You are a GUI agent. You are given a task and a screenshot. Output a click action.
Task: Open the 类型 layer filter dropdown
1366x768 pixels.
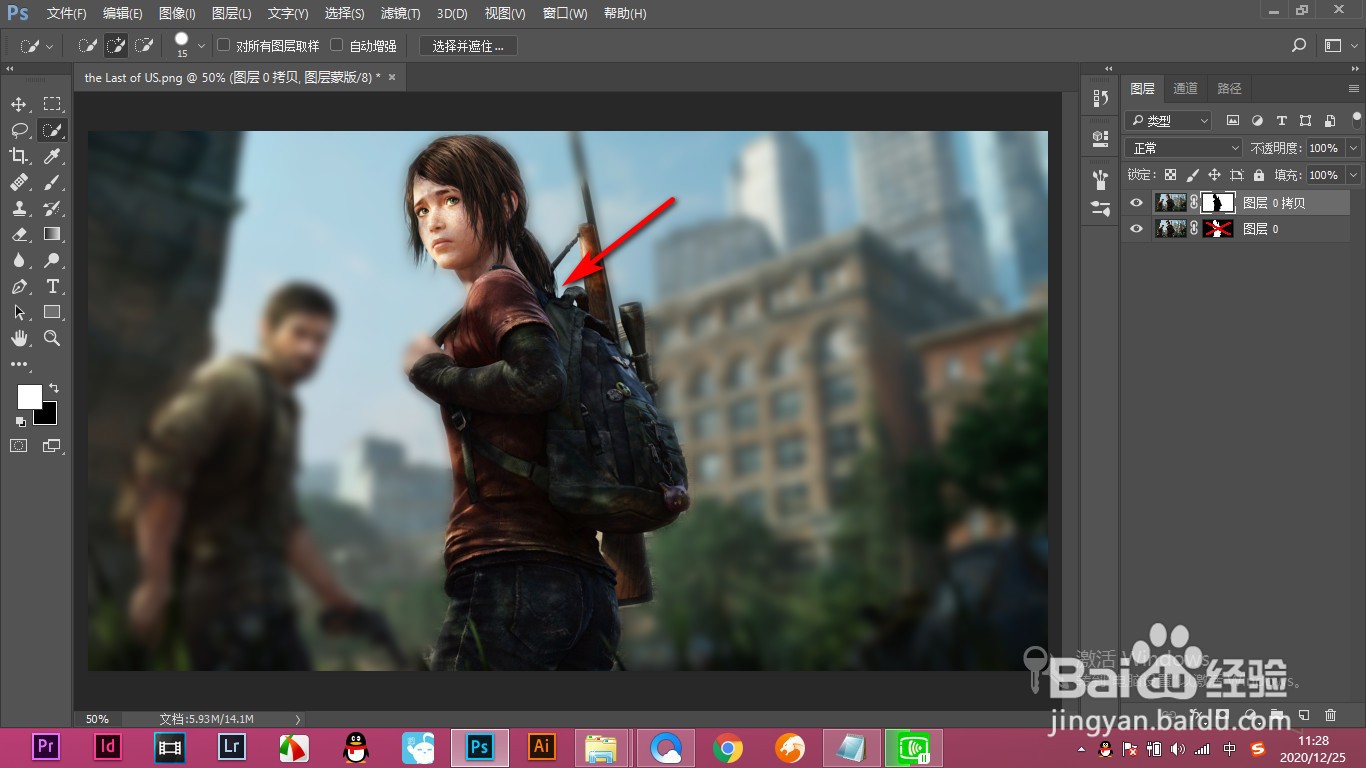(x=1168, y=120)
